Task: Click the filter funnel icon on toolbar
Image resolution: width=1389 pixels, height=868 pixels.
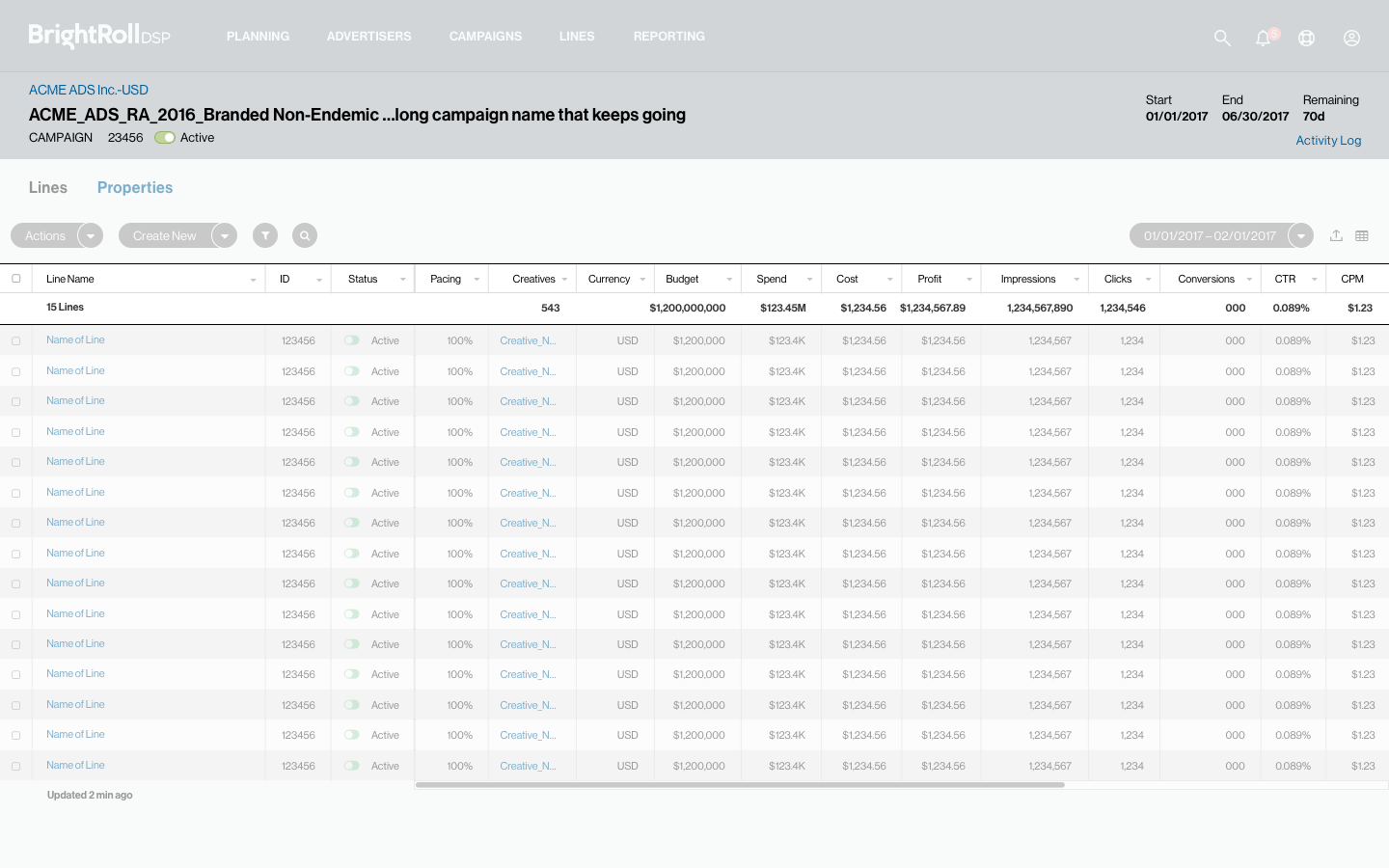Action: pyautogui.click(x=265, y=235)
